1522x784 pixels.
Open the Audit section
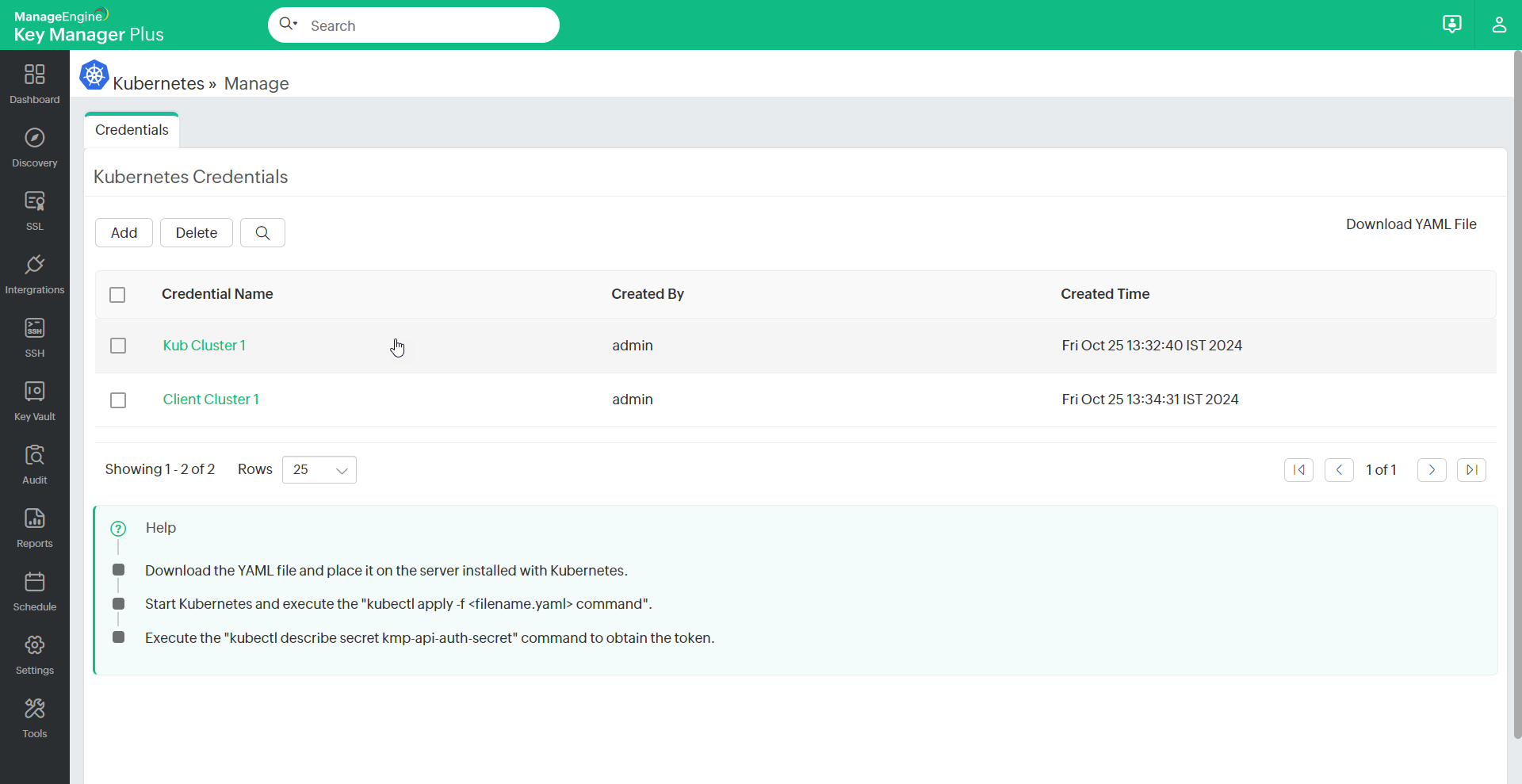pyautogui.click(x=34, y=464)
